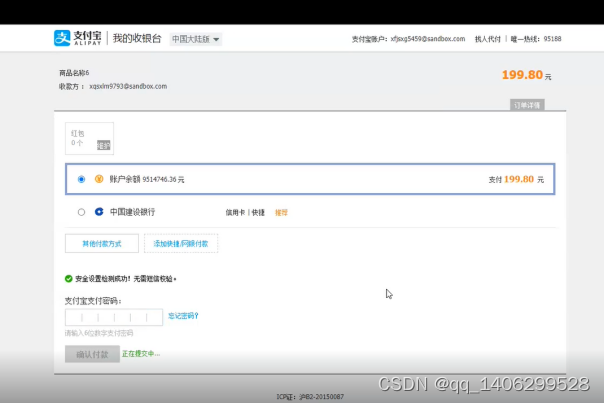Click the green security check icon
This screenshot has width=605, height=404.
(x=69, y=279)
